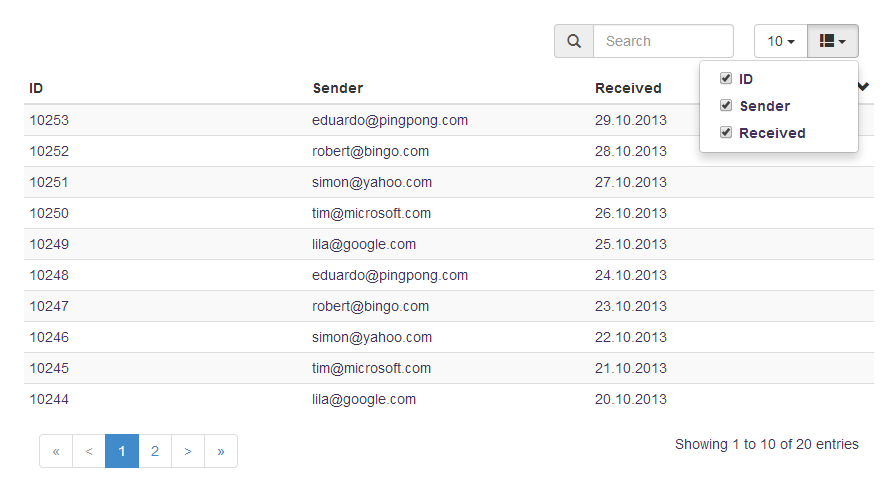Sort by Received column header
Screen dimensions: 890x489
click(x=628, y=88)
